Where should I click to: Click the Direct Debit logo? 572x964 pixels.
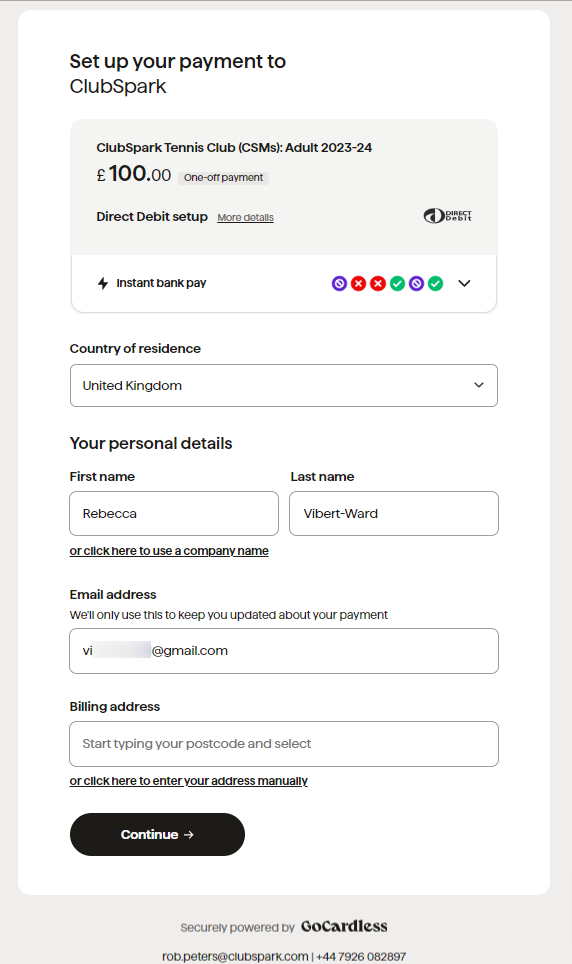(447, 216)
